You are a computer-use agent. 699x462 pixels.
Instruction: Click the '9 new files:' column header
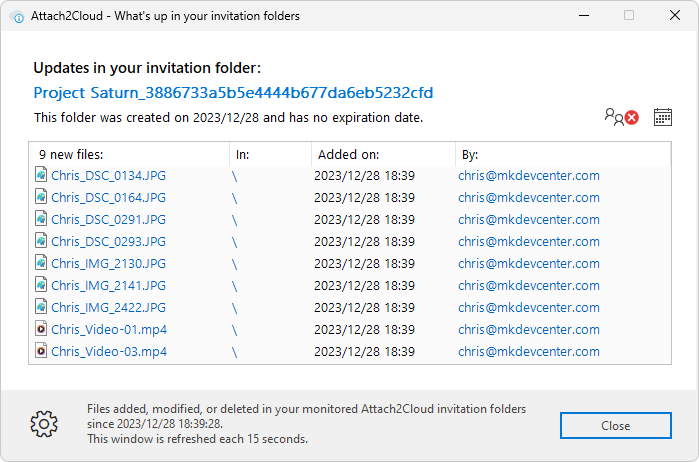pos(129,154)
